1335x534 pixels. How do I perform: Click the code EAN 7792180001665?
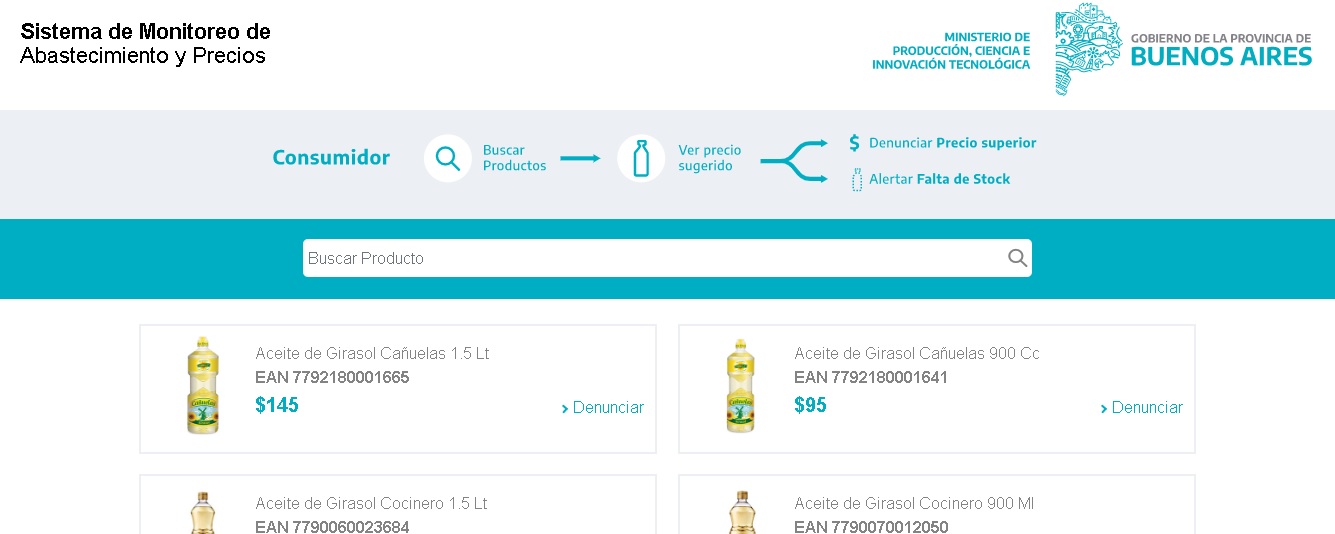pyautogui.click(x=332, y=377)
